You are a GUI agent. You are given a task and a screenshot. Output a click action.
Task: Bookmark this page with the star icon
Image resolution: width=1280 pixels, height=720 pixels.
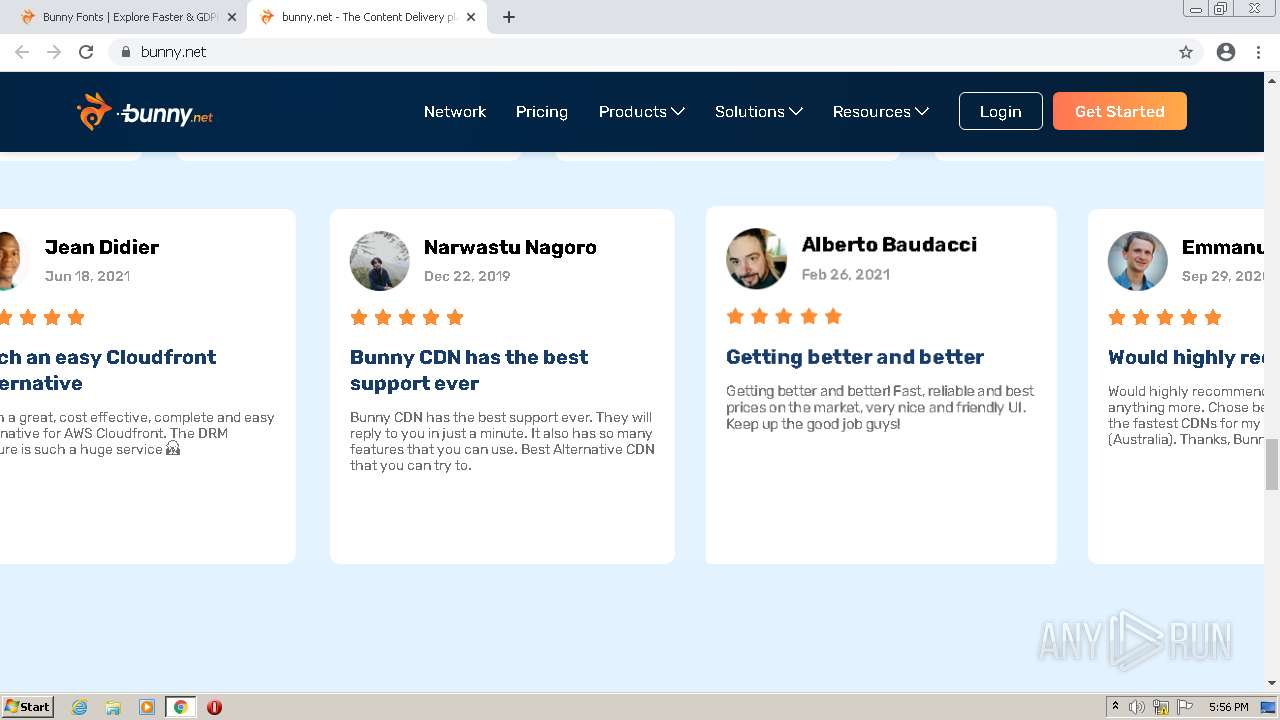pos(1186,52)
